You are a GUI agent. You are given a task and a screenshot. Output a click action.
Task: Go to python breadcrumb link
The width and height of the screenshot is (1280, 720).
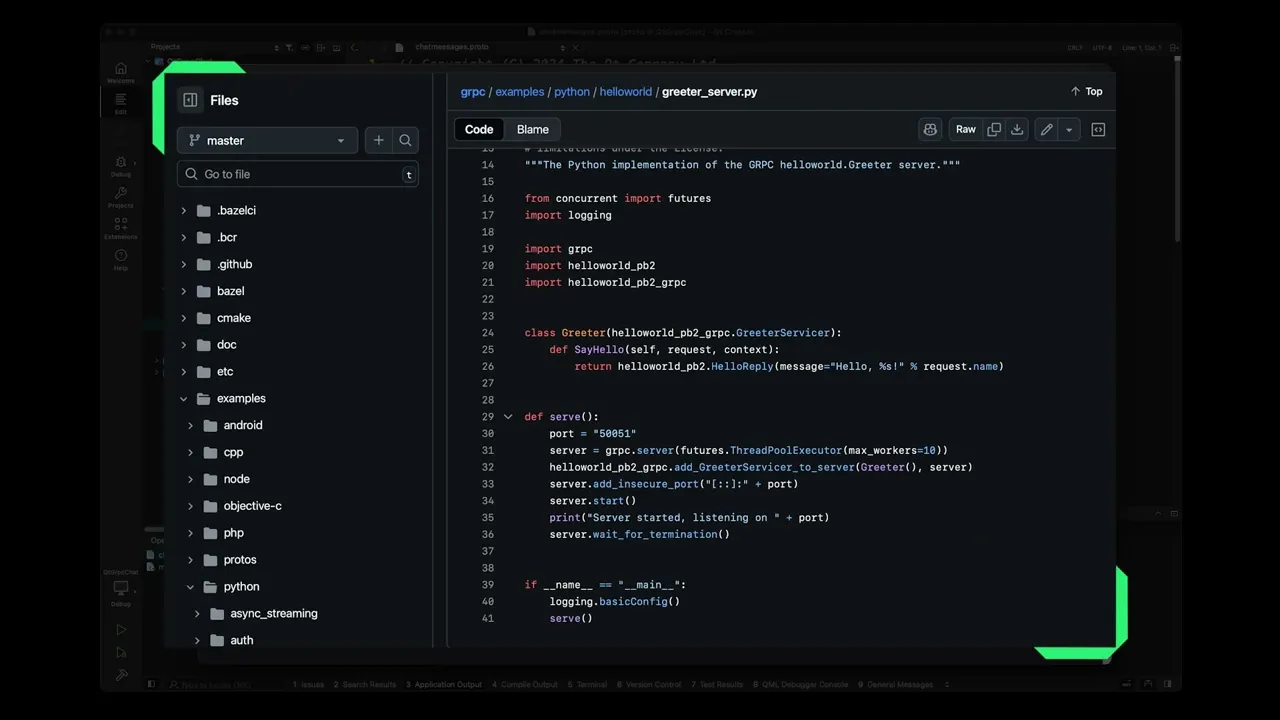(x=572, y=92)
